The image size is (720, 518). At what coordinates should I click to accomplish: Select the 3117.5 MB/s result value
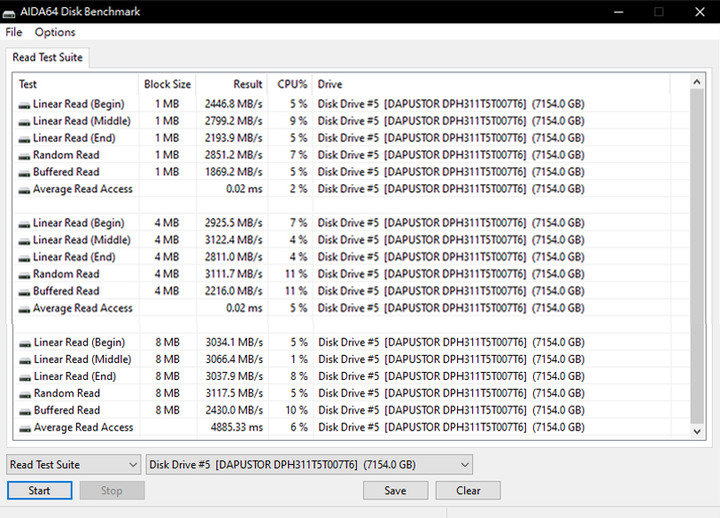tap(234, 394)
